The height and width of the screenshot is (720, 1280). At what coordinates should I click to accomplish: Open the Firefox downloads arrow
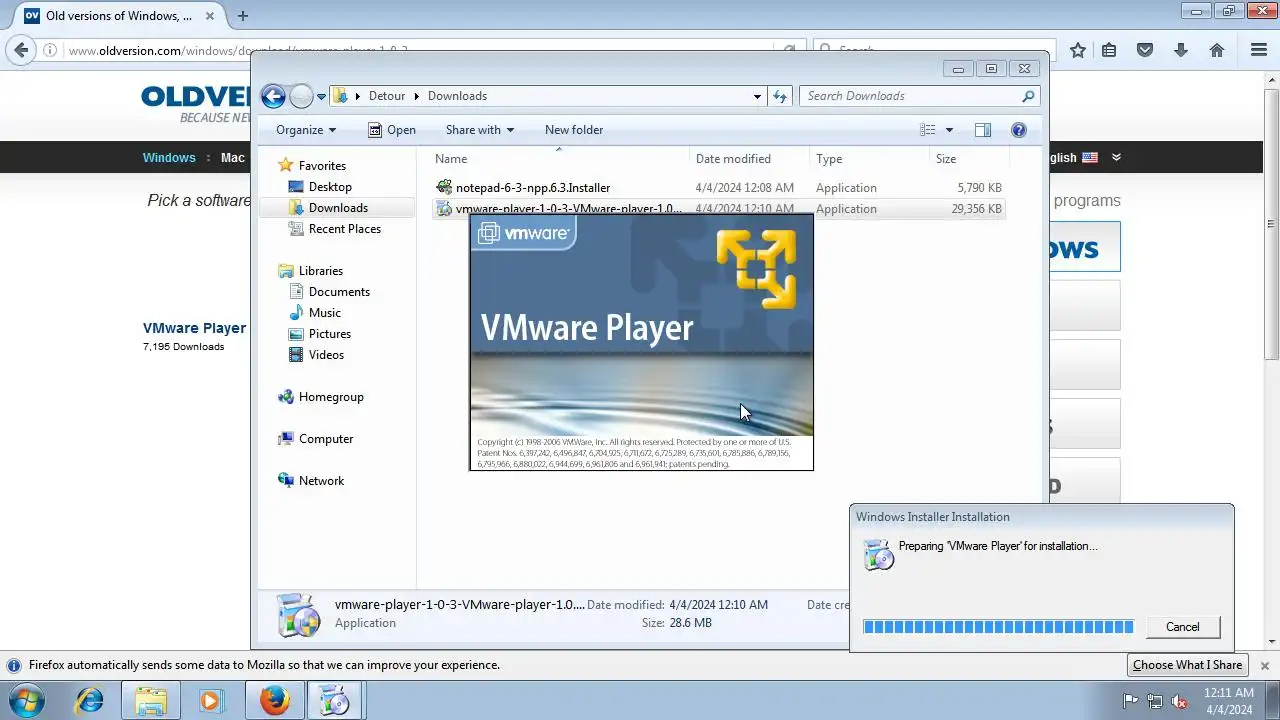pyautogui.click(x=1181, y=50)
